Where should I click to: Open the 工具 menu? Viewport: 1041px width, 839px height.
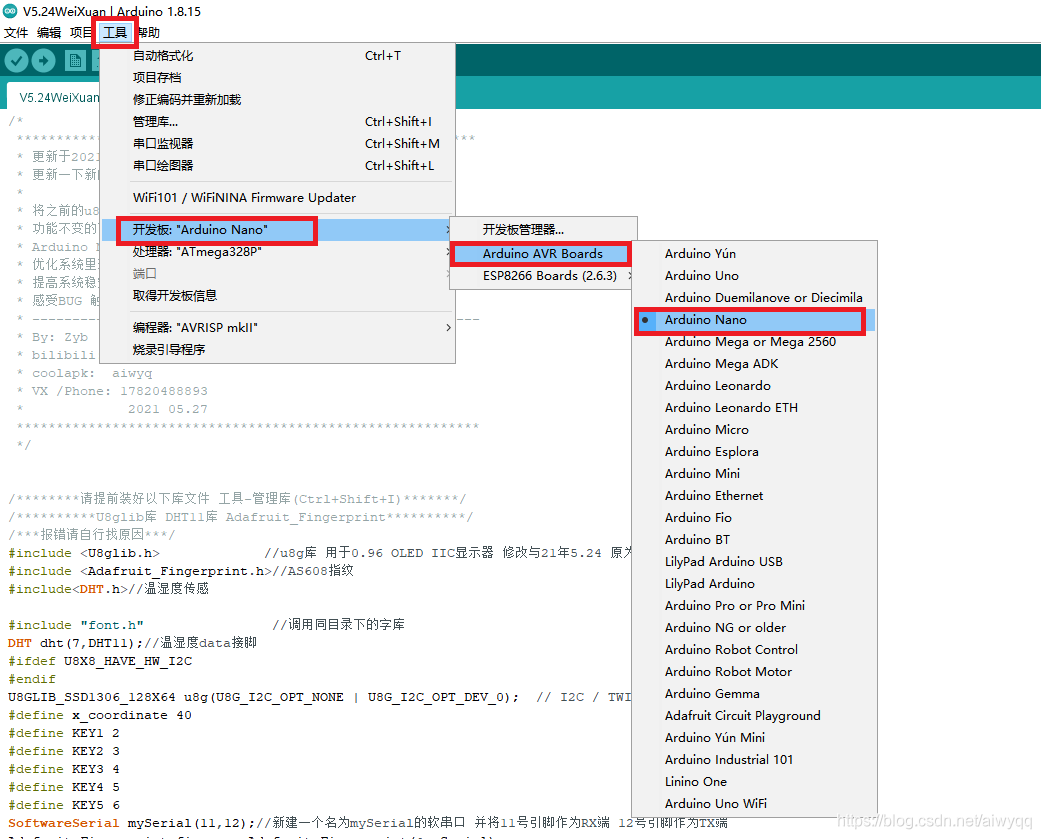tap(115, 33)
